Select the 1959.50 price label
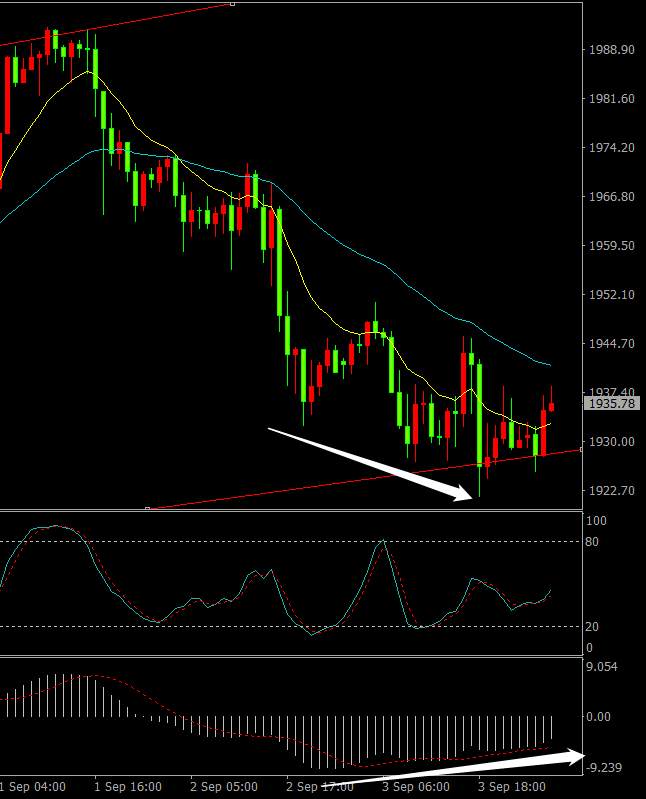 [612, 246]
